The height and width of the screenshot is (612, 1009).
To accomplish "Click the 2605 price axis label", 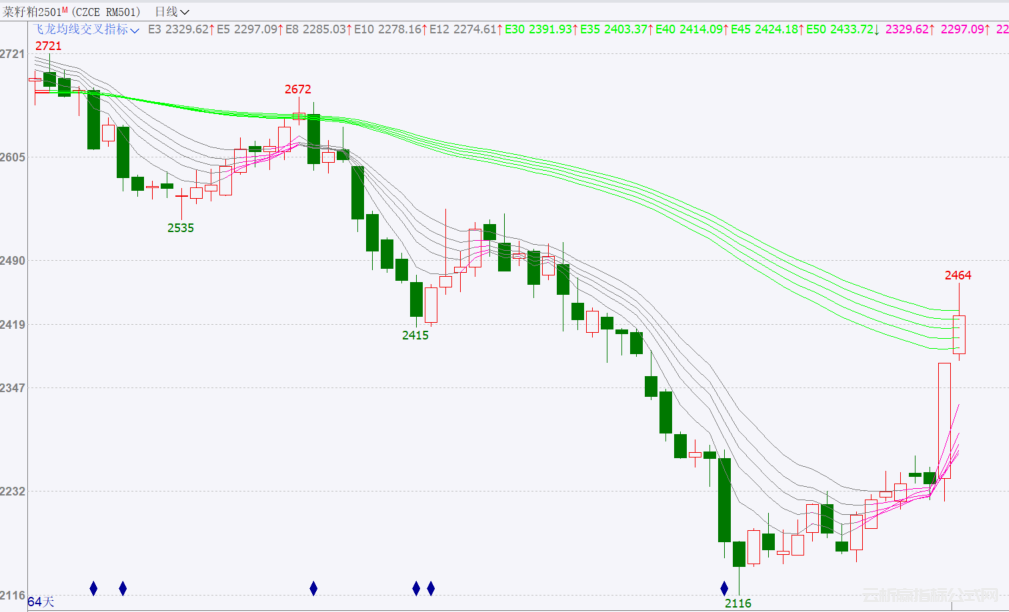I will [13, 158].
